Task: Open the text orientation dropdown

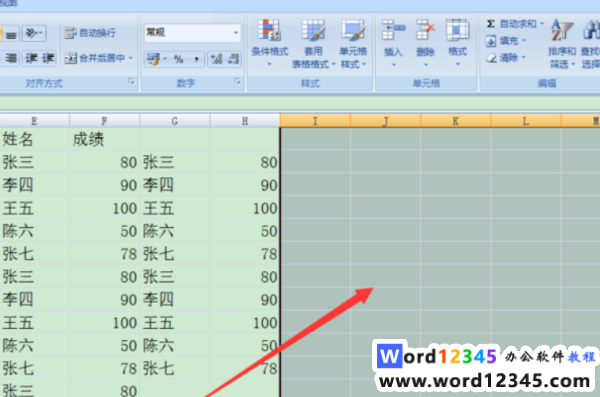Action: pyautogui.click(x=34, y=34)
